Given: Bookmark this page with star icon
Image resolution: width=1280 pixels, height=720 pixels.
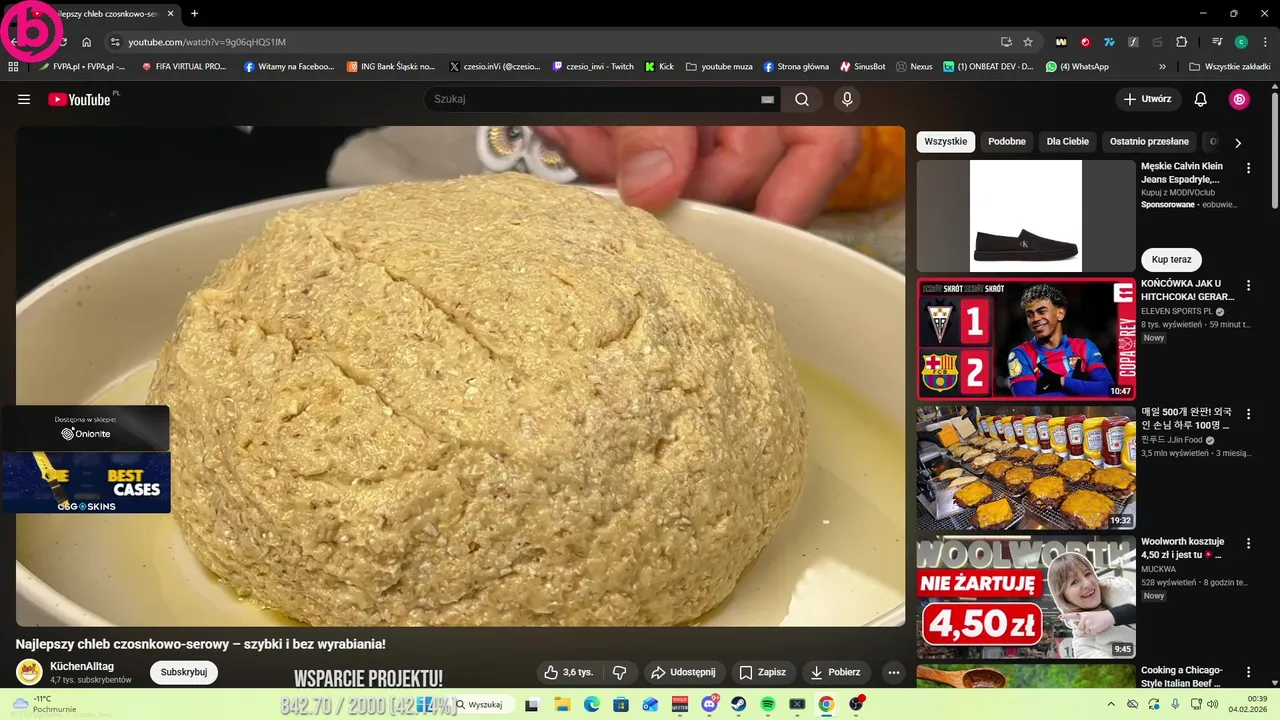Looking at the screenshot, I should click(1028, 42).
